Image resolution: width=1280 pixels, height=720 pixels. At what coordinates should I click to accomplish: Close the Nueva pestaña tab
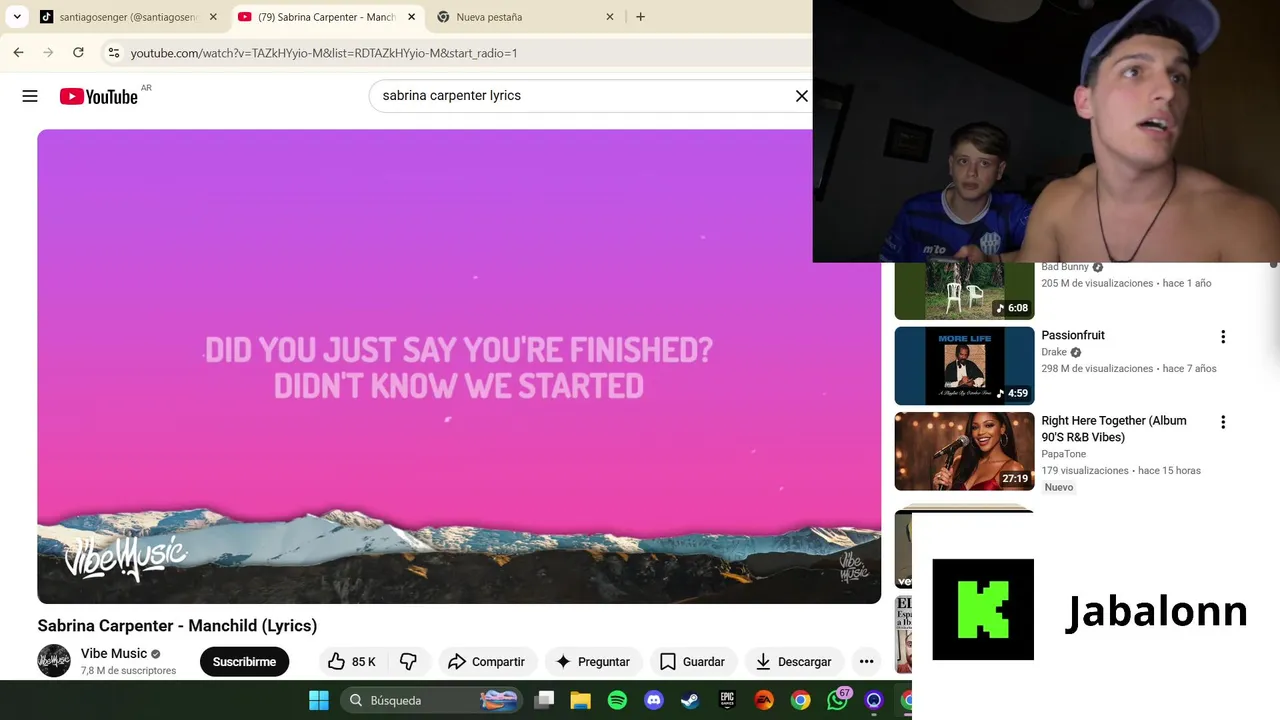[610, 17]
